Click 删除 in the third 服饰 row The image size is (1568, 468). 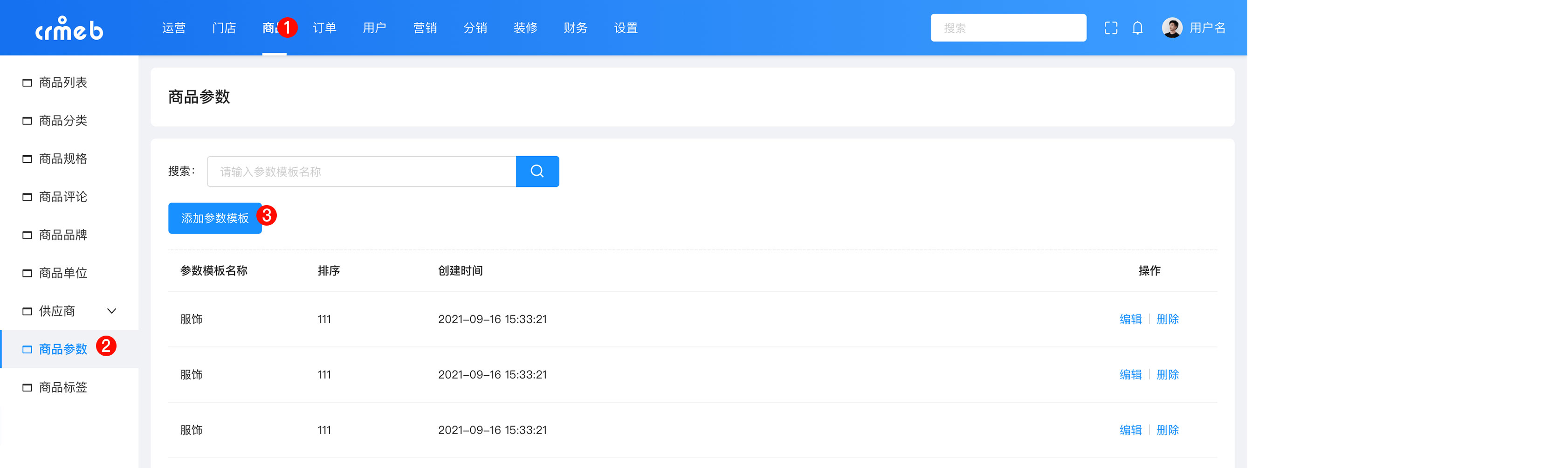[1168, 430]
